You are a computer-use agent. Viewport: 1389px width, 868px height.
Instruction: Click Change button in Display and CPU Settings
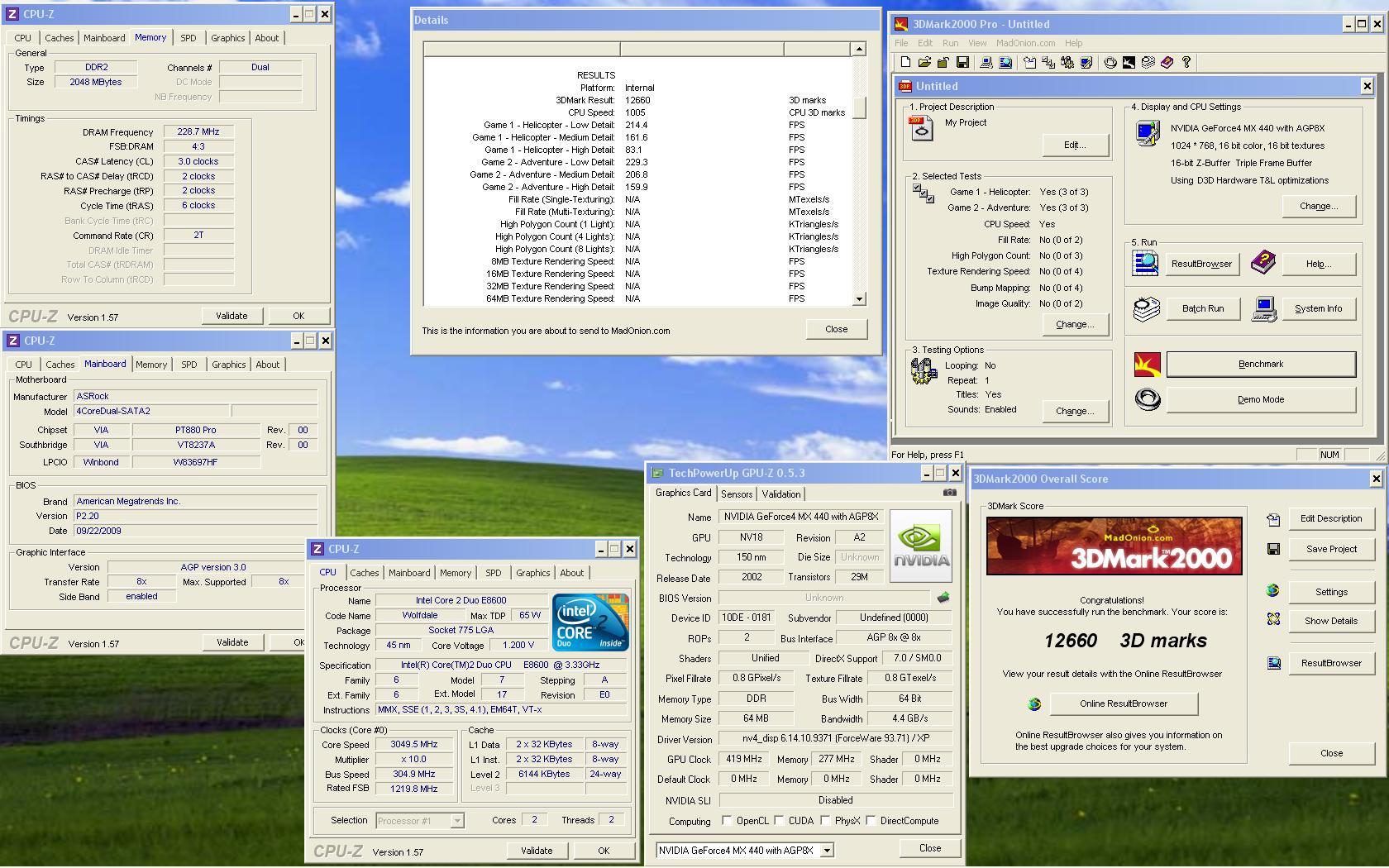(x=1318, y=206)
